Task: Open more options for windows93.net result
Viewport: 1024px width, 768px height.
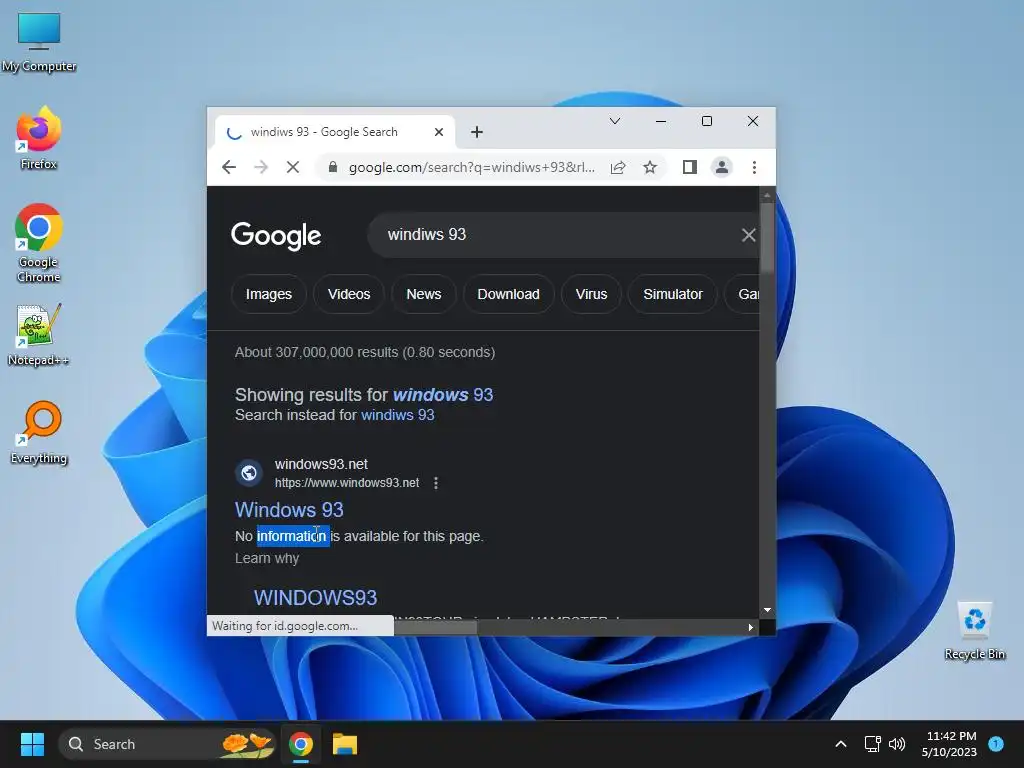Action: click(x=436, y=483)
